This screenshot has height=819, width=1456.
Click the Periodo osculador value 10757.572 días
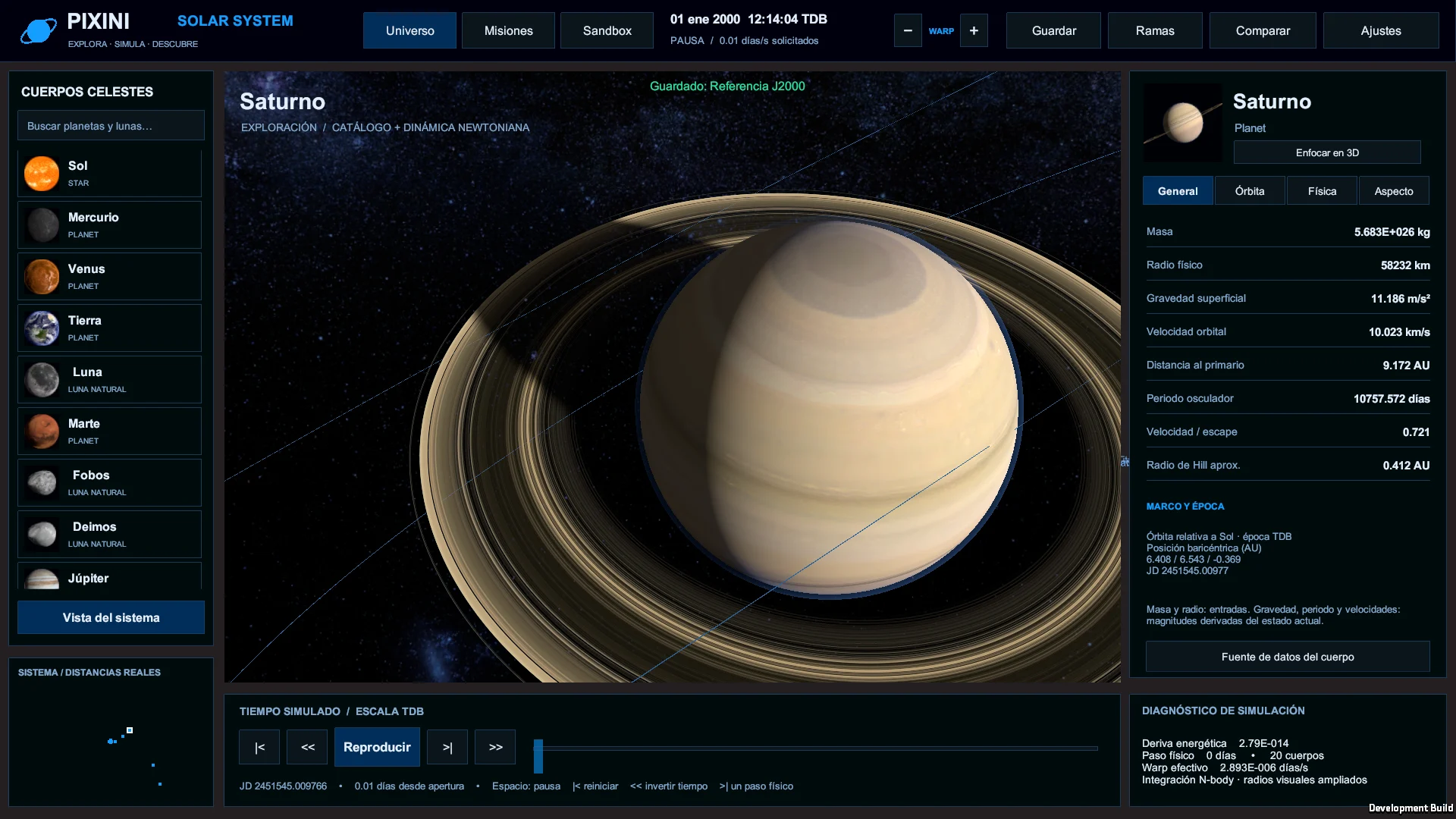click(1392, 399)
